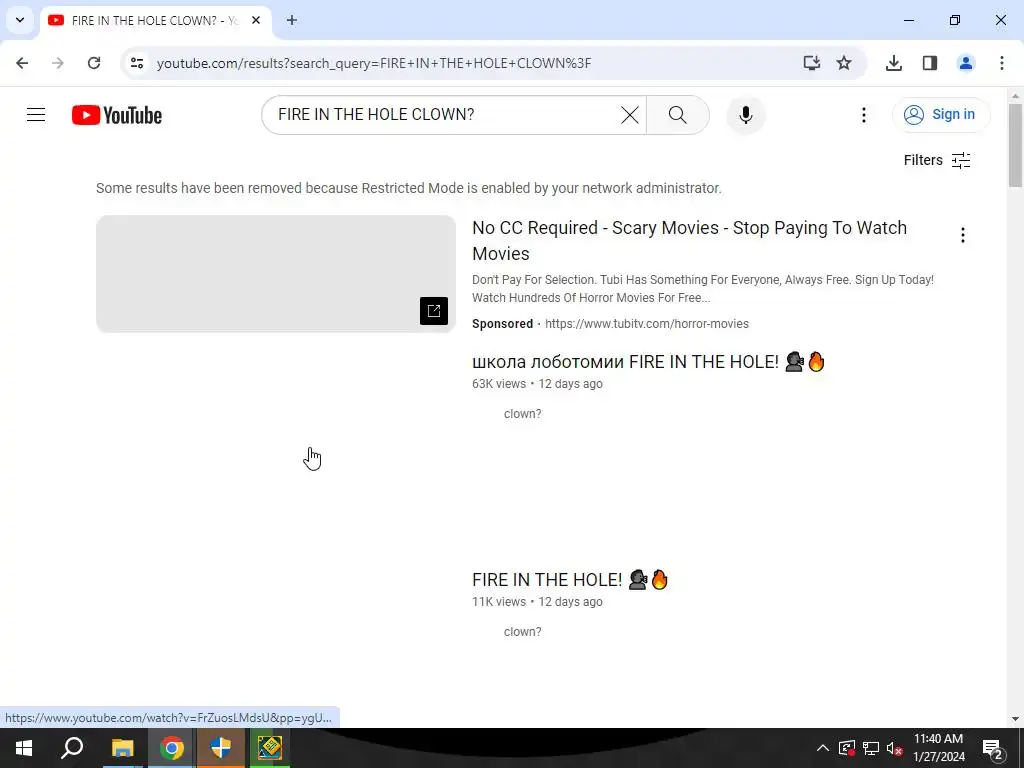Open the shield app on taskbar
Screen dimensions: 1024x768
tap(221, 748)
